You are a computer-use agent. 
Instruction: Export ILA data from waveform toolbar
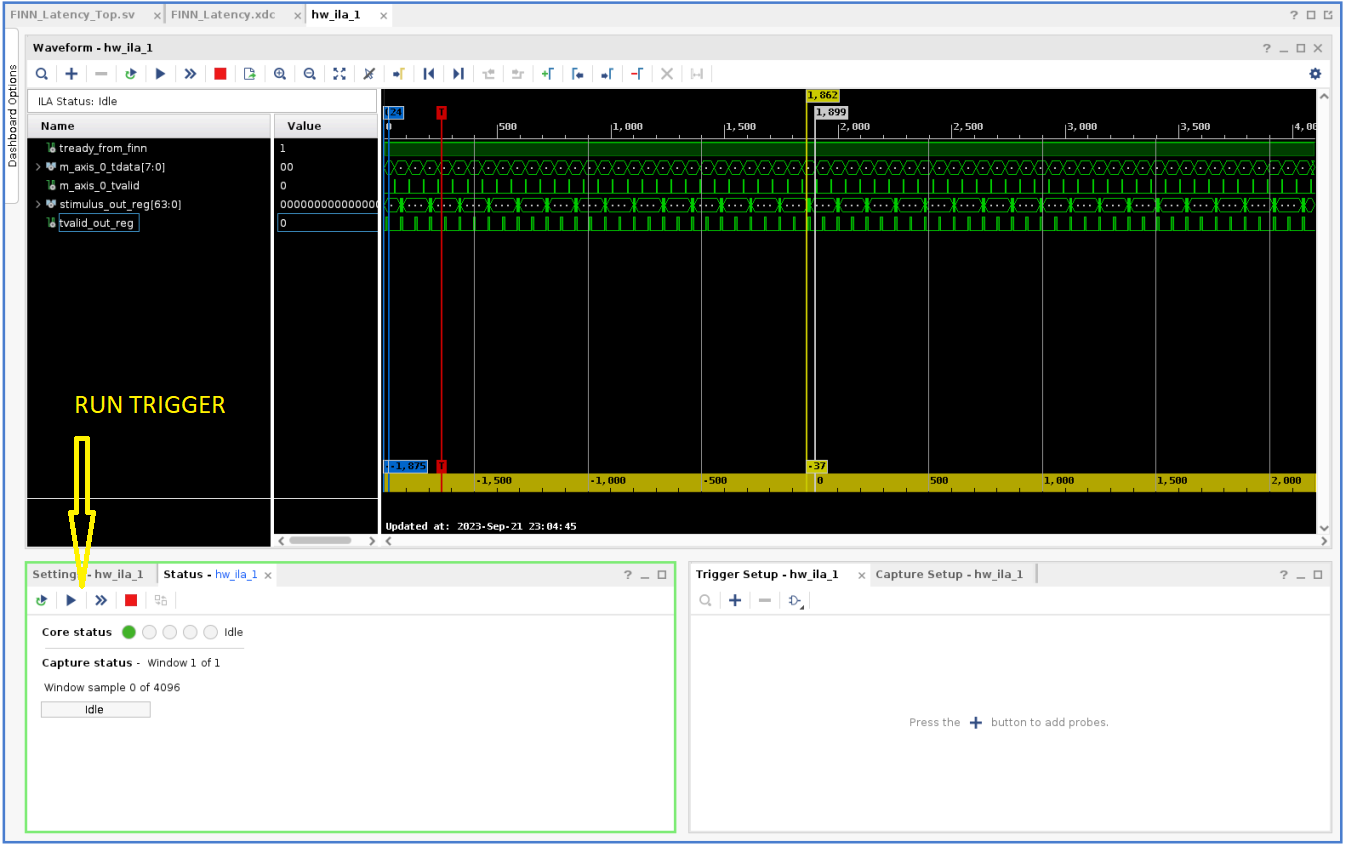click(x=250, y=74)
